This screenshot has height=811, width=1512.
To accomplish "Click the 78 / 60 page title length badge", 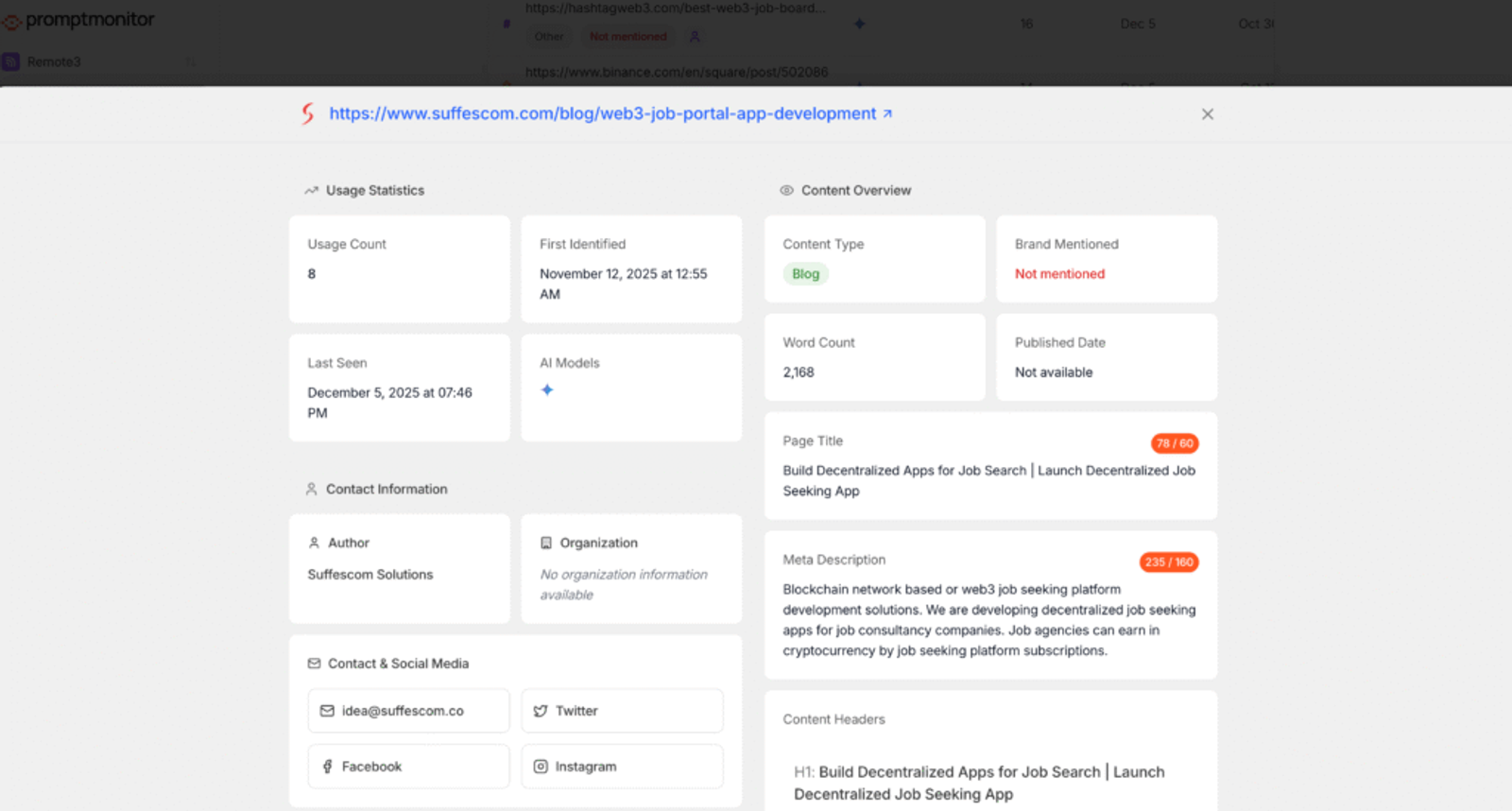I will (x=1175, y=443).
